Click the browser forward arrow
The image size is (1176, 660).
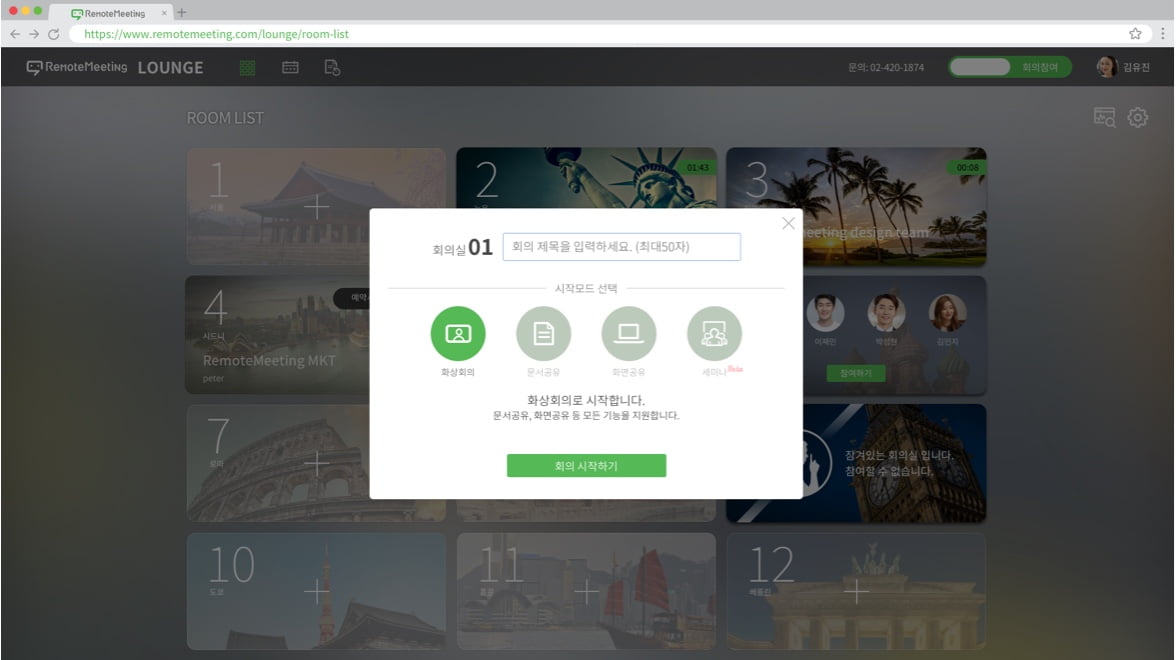(x=34, y=34)
